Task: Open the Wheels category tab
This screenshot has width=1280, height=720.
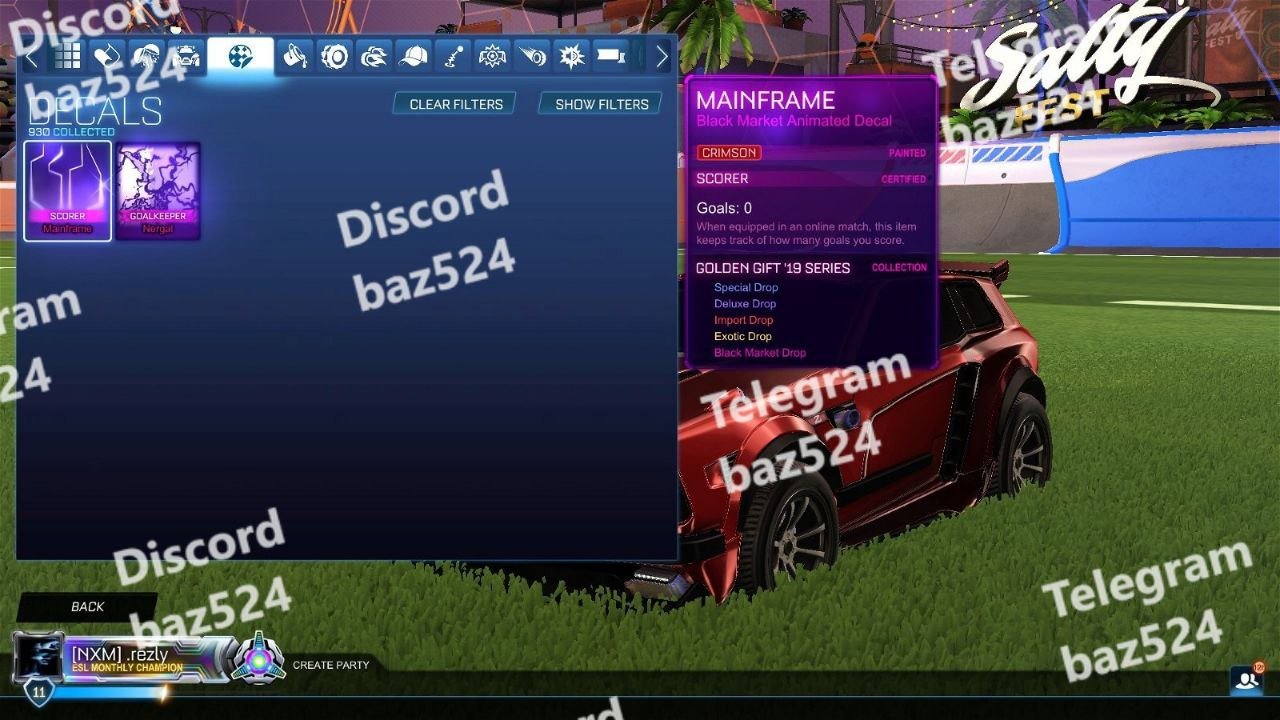Action: coord(334,57)
